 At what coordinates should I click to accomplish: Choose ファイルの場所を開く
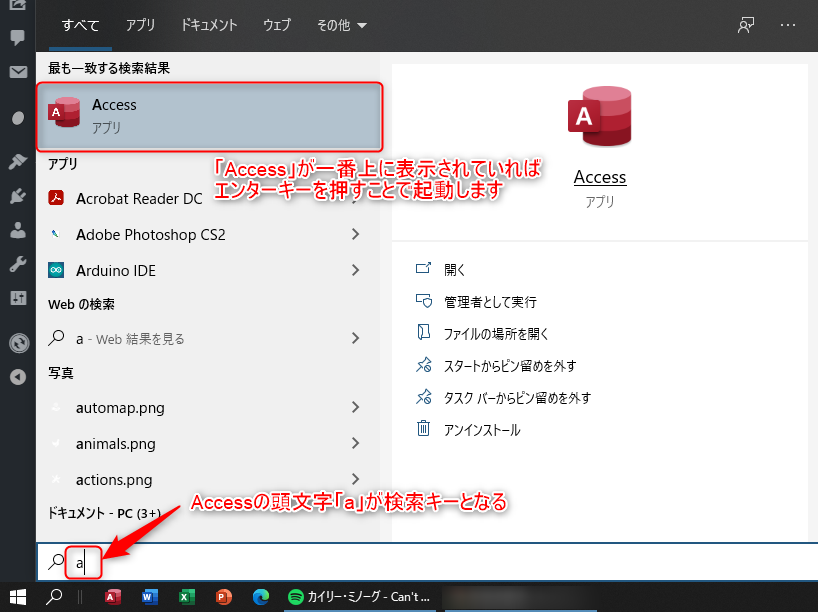(x=496, y=334)
